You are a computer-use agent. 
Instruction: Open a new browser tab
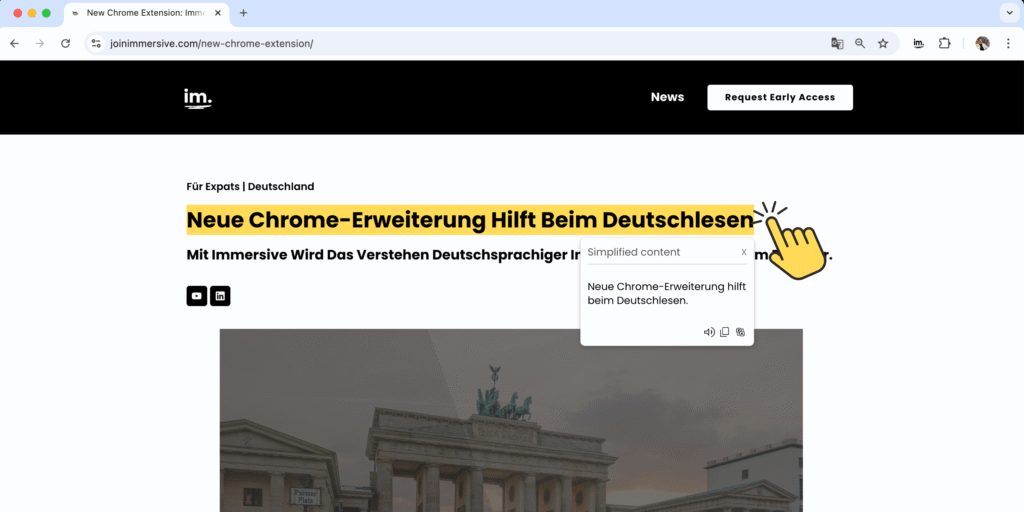pyautogui.click(x=243, y=13)
